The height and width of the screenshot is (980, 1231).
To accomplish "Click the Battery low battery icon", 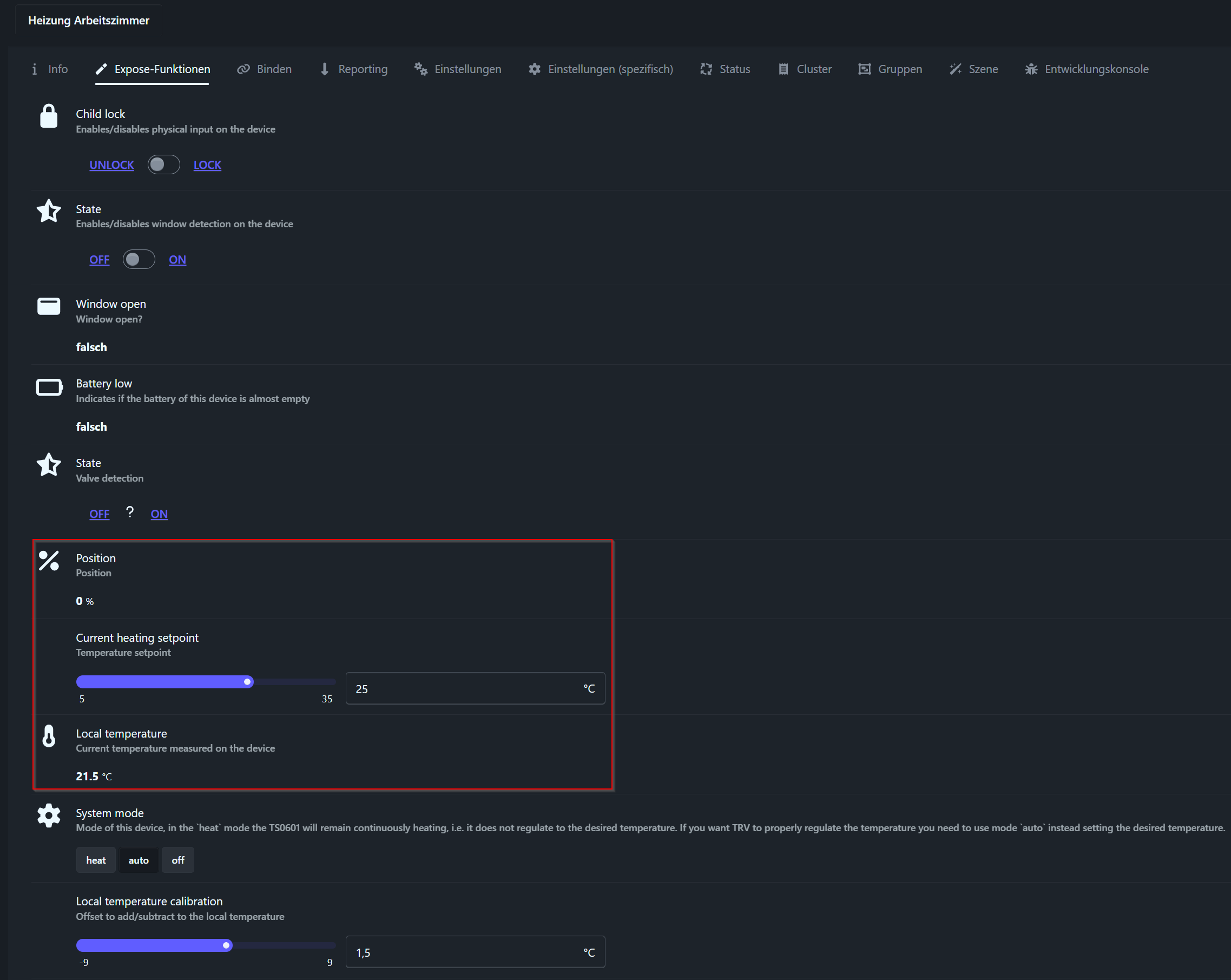I will (49, 387).
